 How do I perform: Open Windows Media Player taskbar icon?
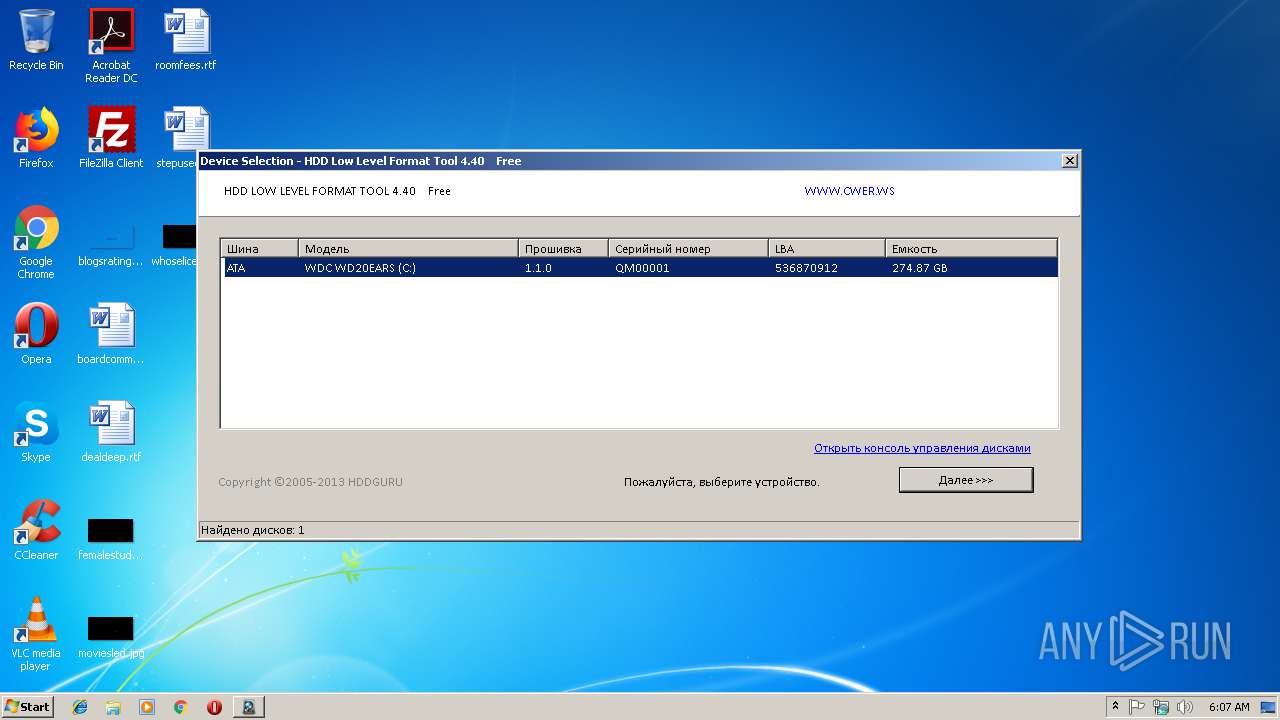coord(147,707)
